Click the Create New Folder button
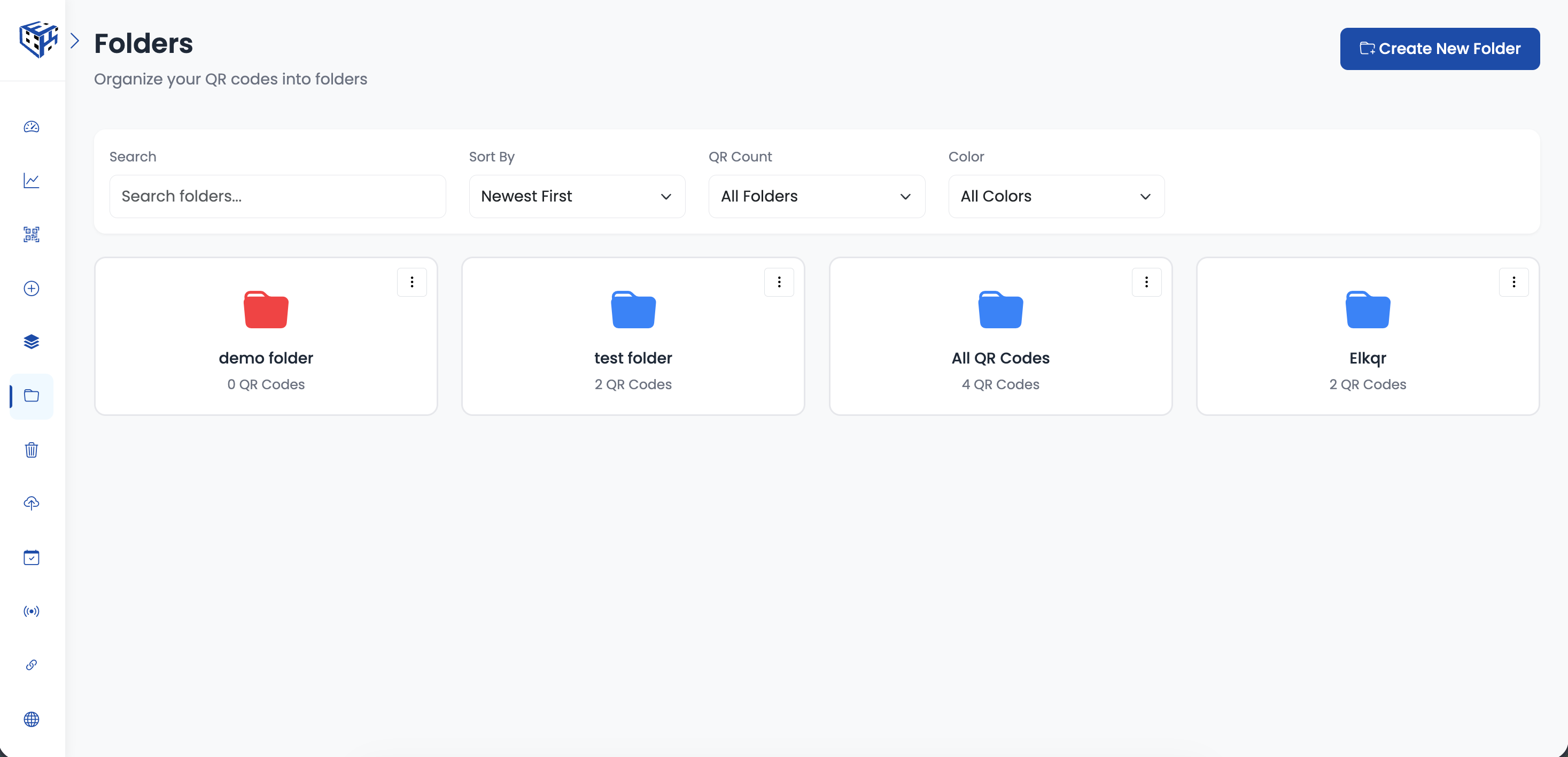1568x757 pixels. coord(1440,48)
